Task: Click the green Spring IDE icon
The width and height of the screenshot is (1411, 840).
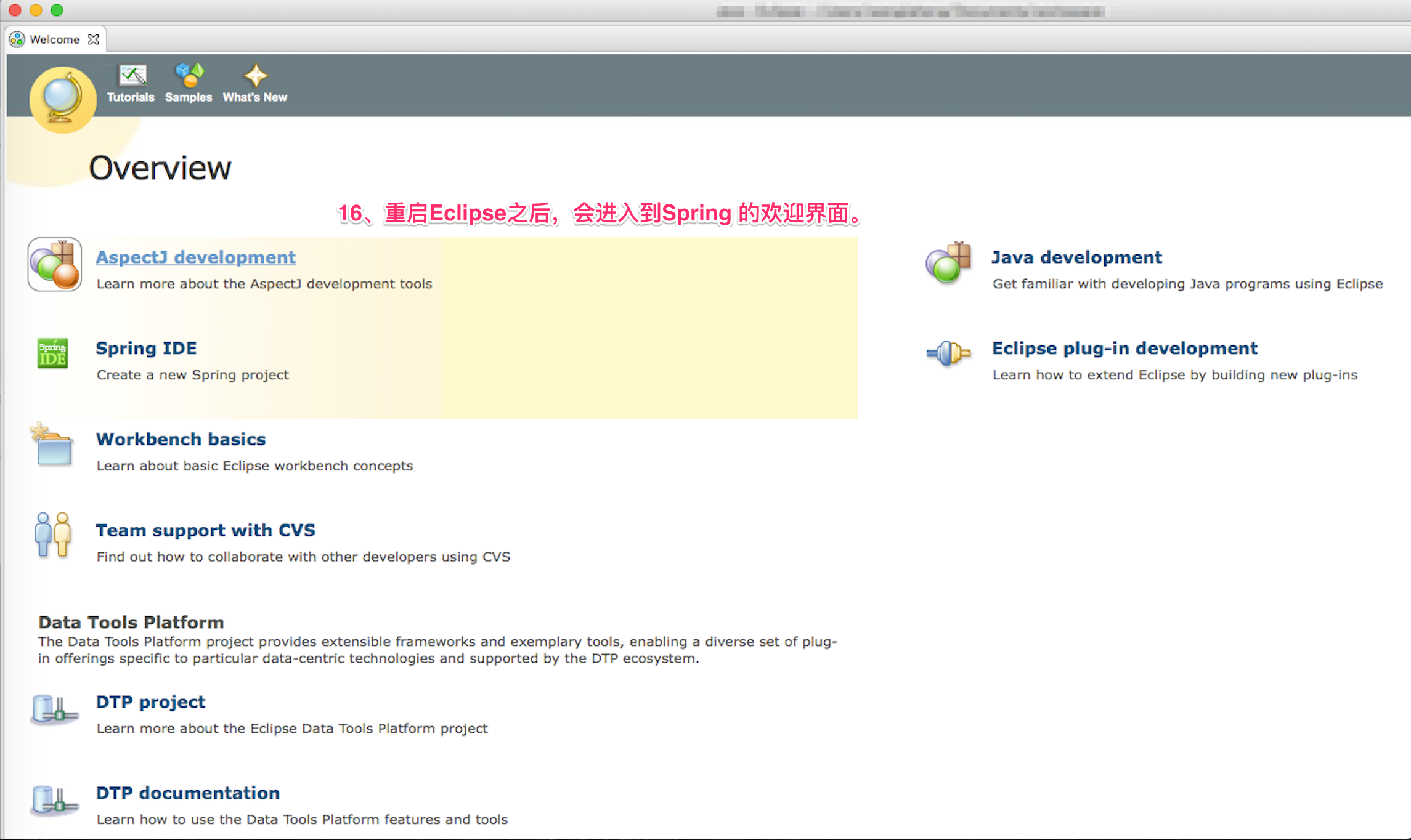Action: [52, 353]
